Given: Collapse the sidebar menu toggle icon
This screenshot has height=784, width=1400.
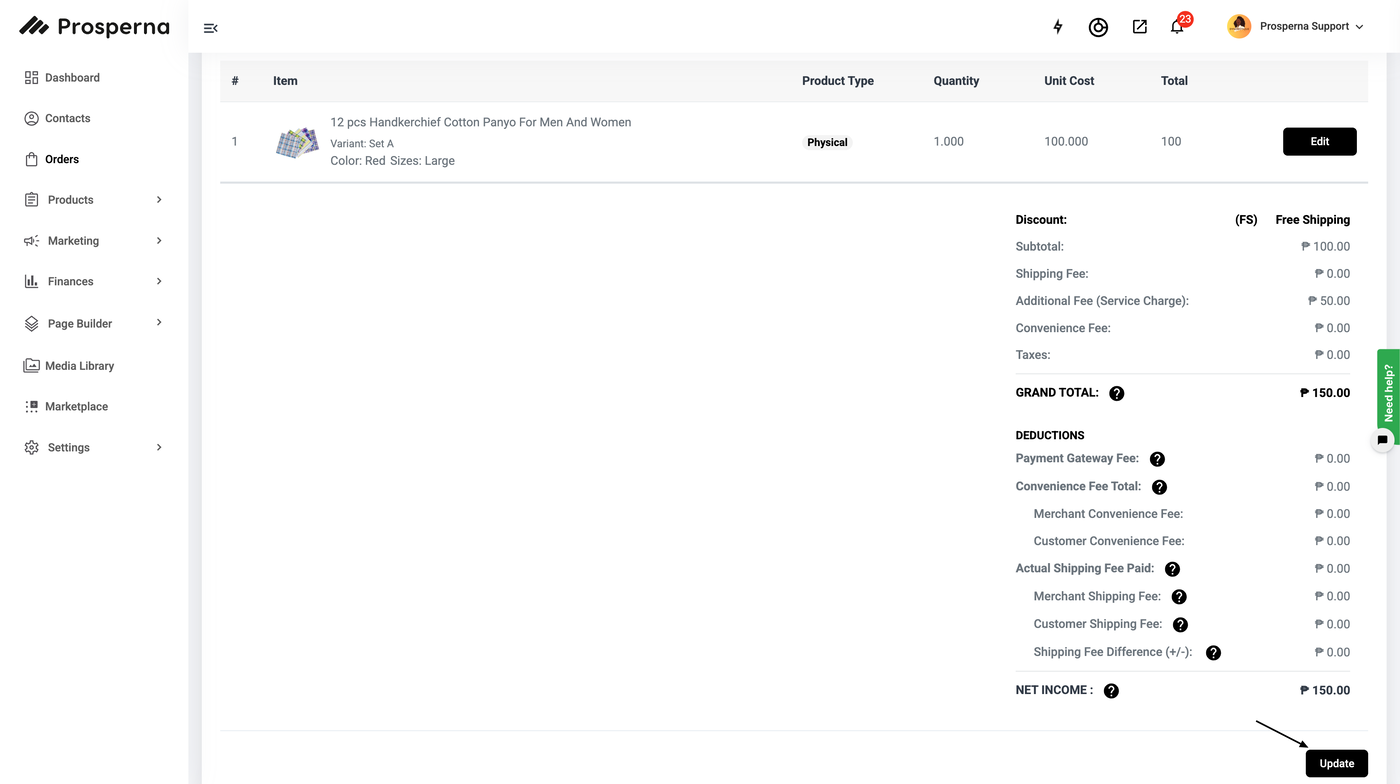Looking at the screenshot, I should 210,28.
